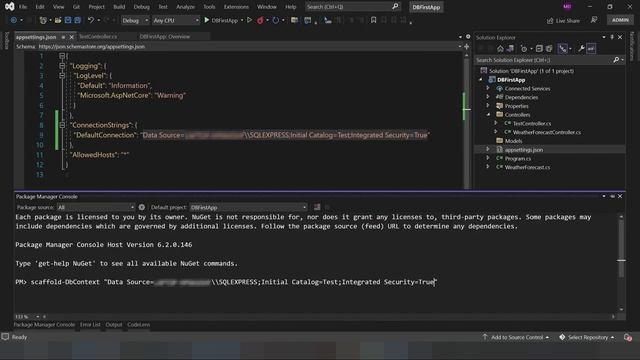The height and width of the screenshot is (360, 640).
Task: Select the Models folder
Action: (x=513, y=141)
